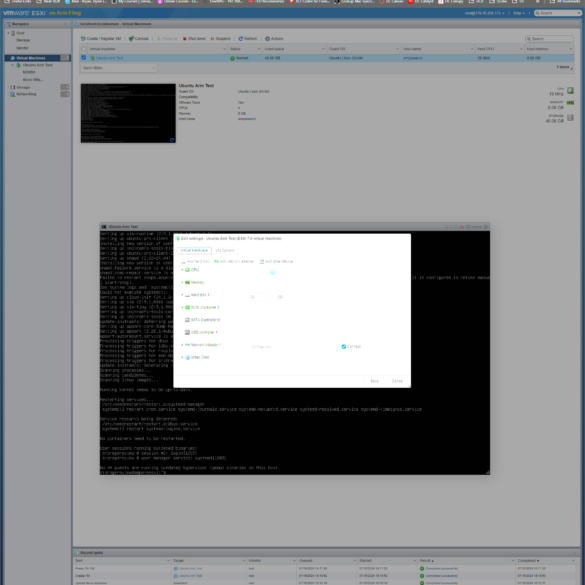Viewport: 585px width, 585px height.
Task: Click the Network Adapter 1 icon
Action: click(187, 345)
